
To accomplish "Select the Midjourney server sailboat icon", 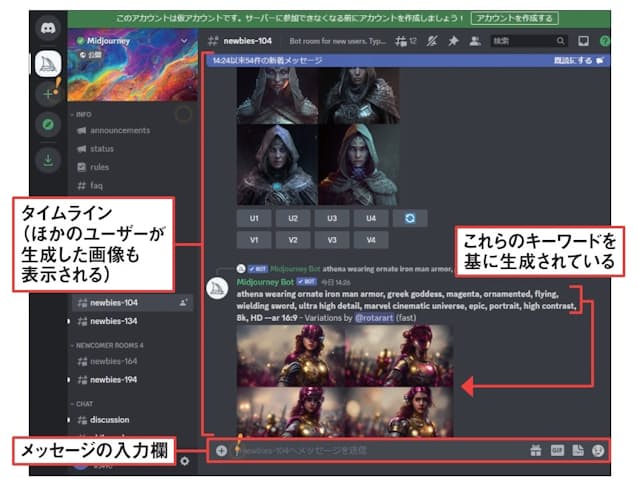I will pyautogui.click(x=48, y=64).
